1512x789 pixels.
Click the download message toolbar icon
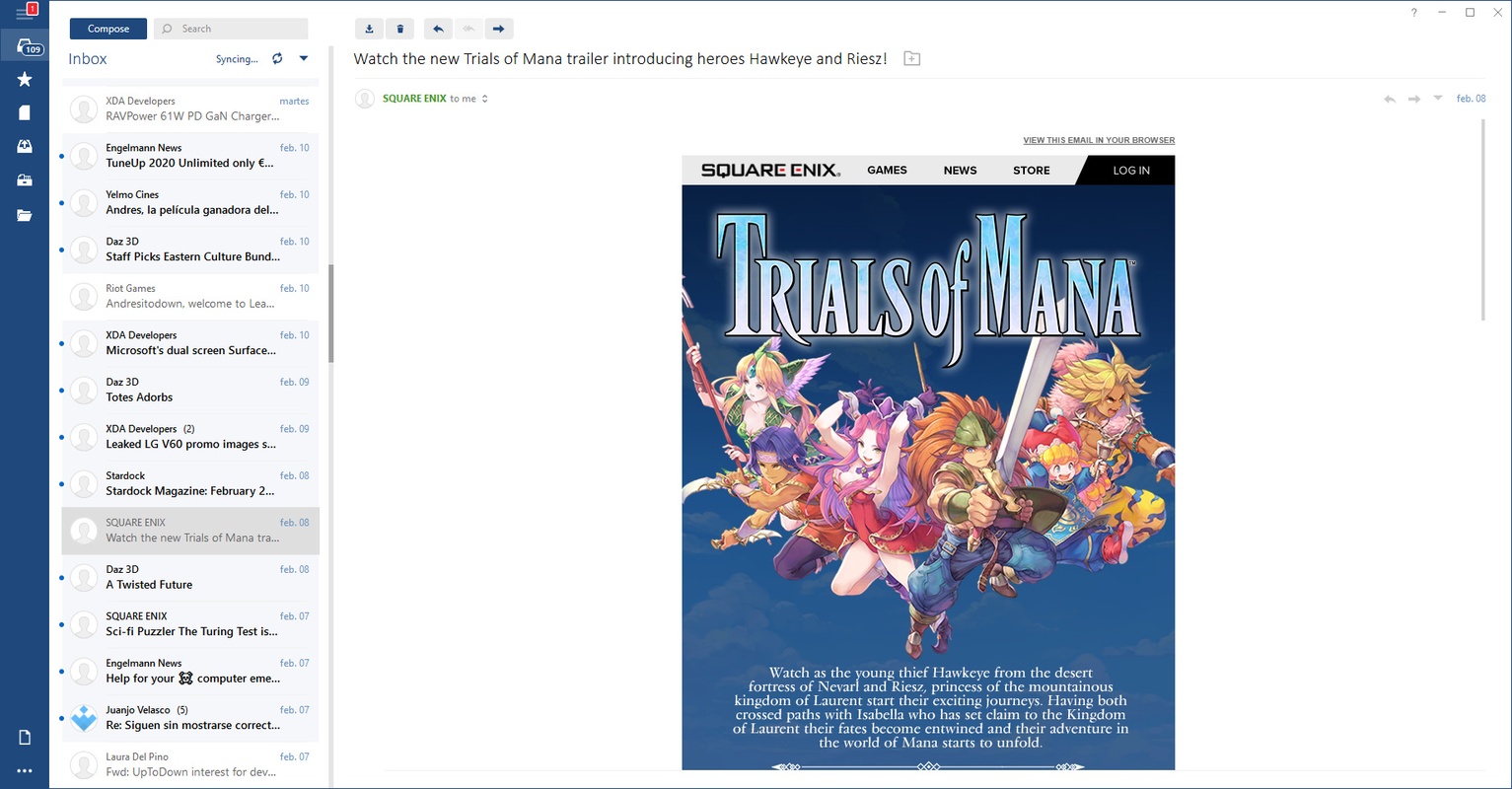coord(369,29)
